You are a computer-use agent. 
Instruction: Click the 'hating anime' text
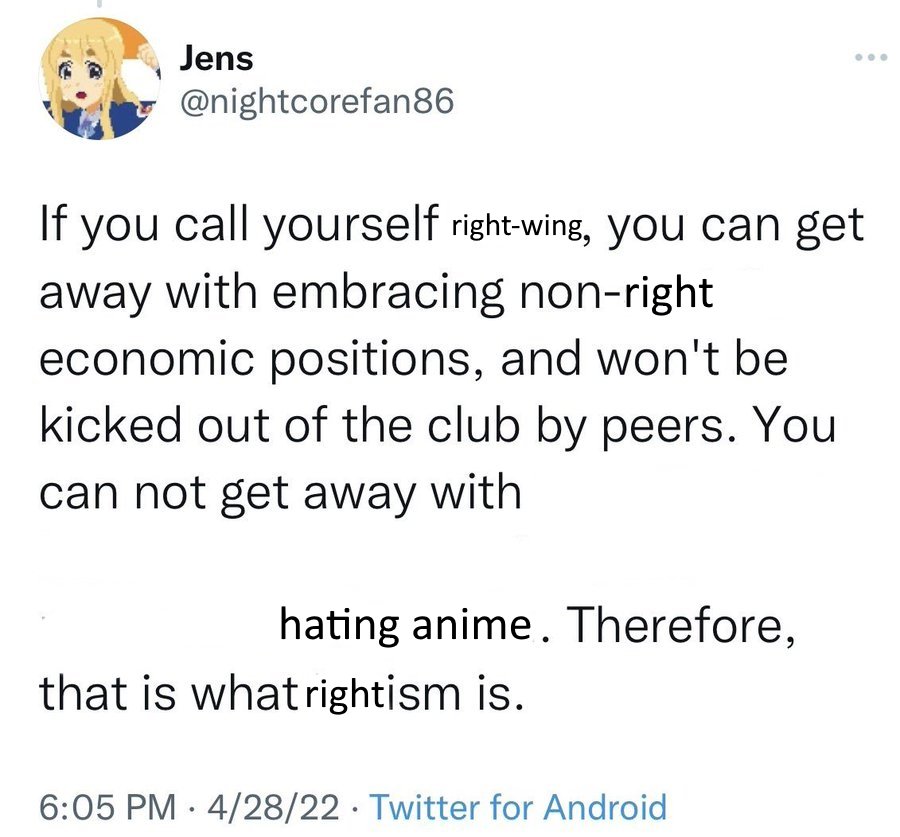[405, 625]
